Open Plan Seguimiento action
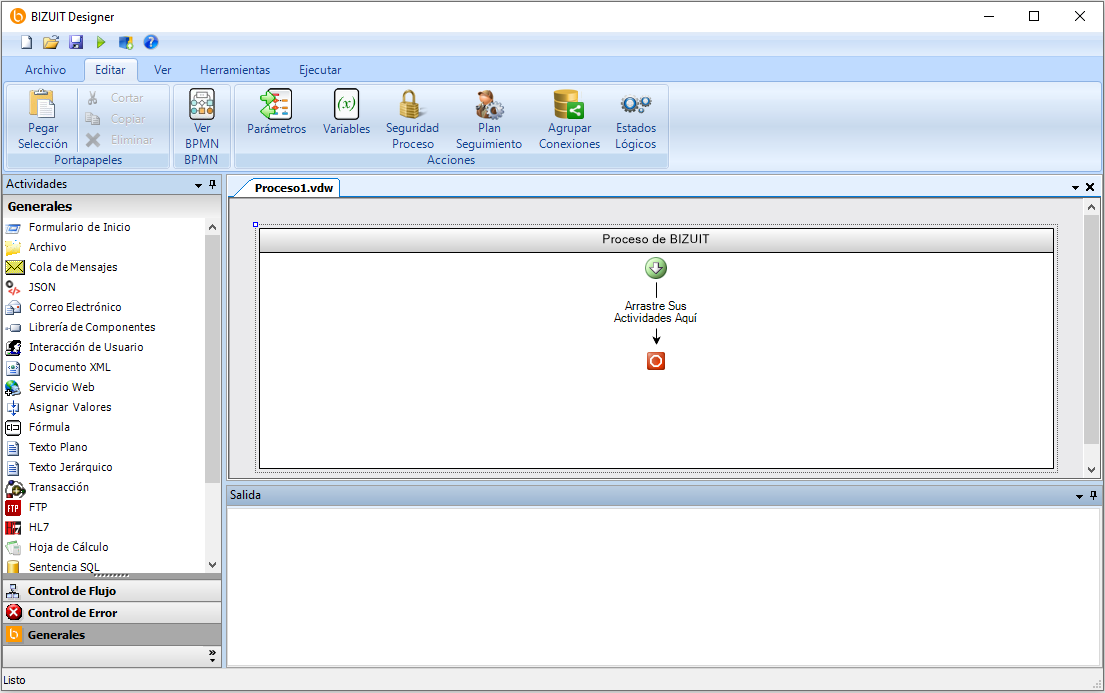The width and height of the screenshot is (1105, 693). click(488, 119)
